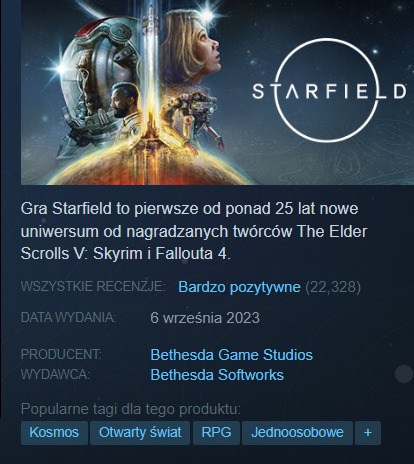This screenshot has width=414, height=464.
Task: Open the Bardzo pozytywne reviews link
Action: coord(239,287)
